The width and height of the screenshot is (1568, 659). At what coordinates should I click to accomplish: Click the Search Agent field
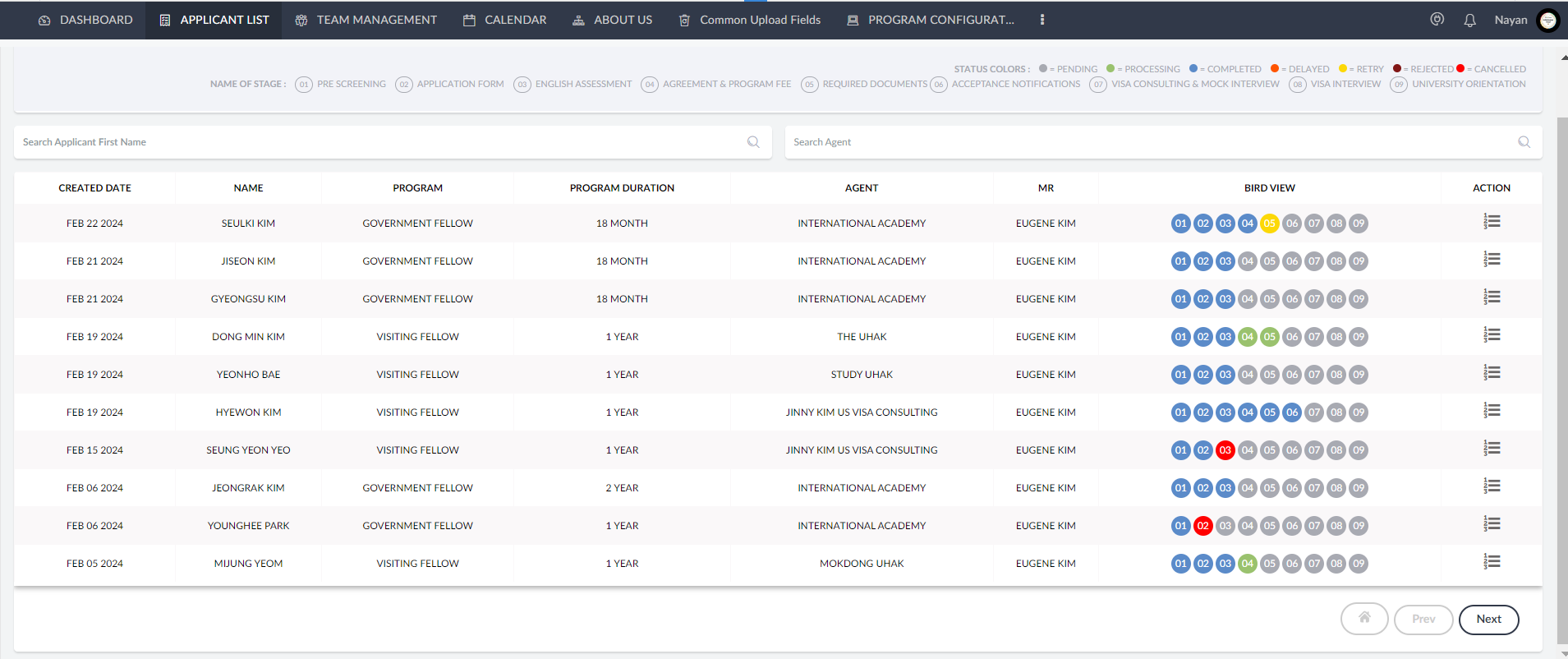[1163, 142]
